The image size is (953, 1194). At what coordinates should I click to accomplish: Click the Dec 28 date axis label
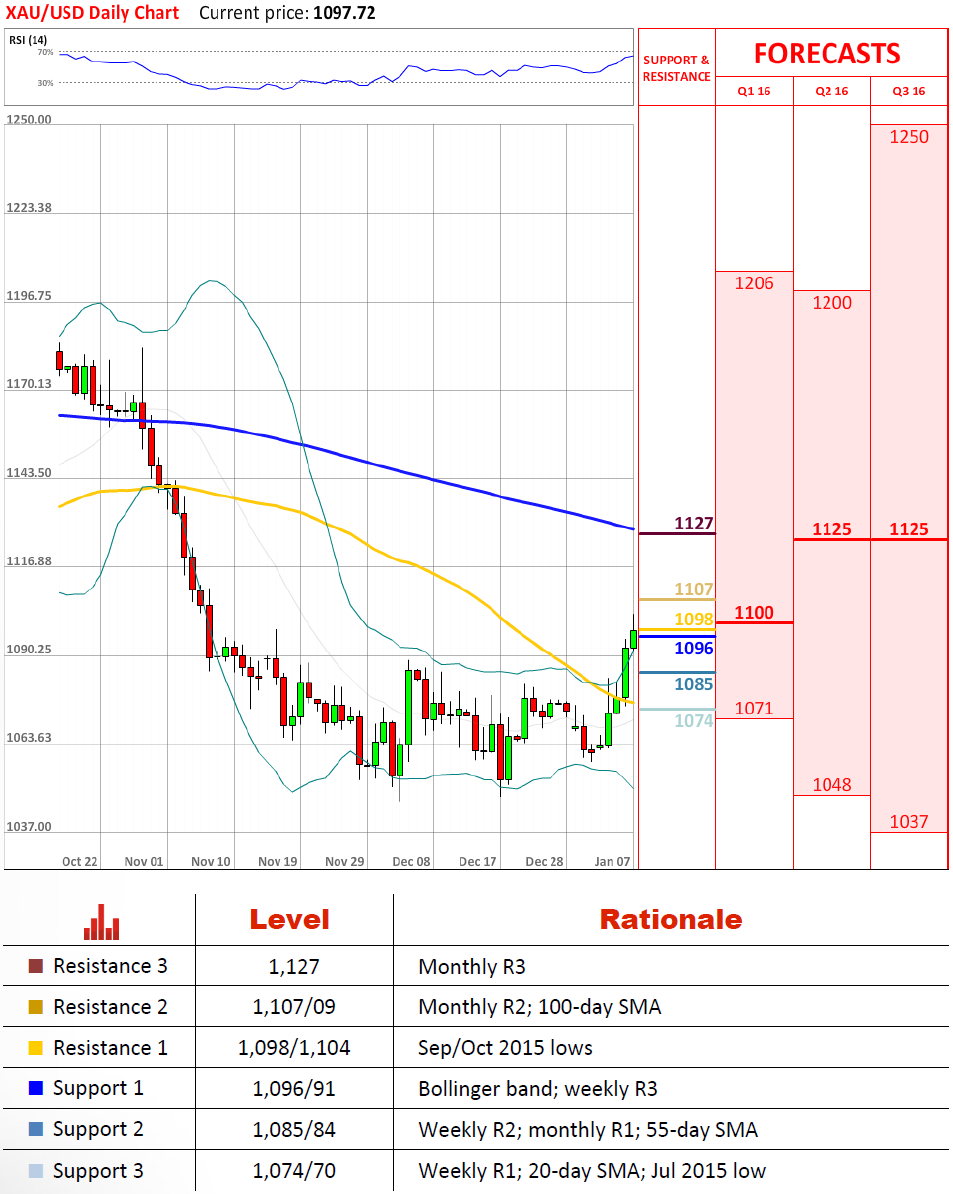pyautogui.click(x=544, y=861)
